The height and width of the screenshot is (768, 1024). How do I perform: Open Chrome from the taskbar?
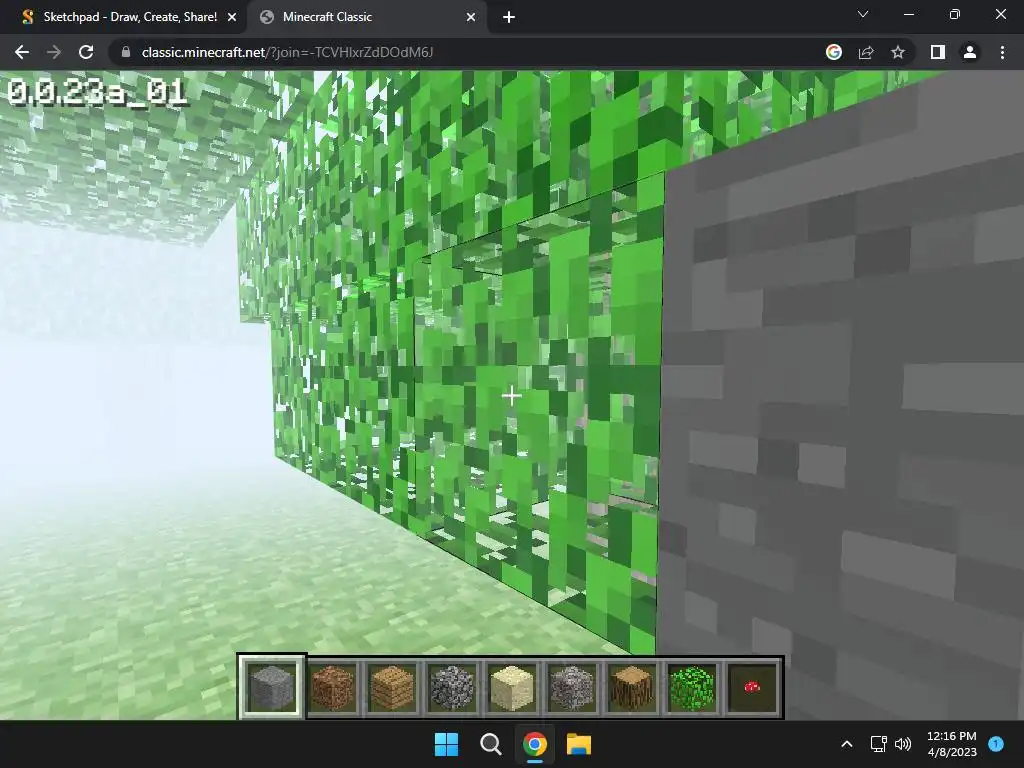(534, 744)
